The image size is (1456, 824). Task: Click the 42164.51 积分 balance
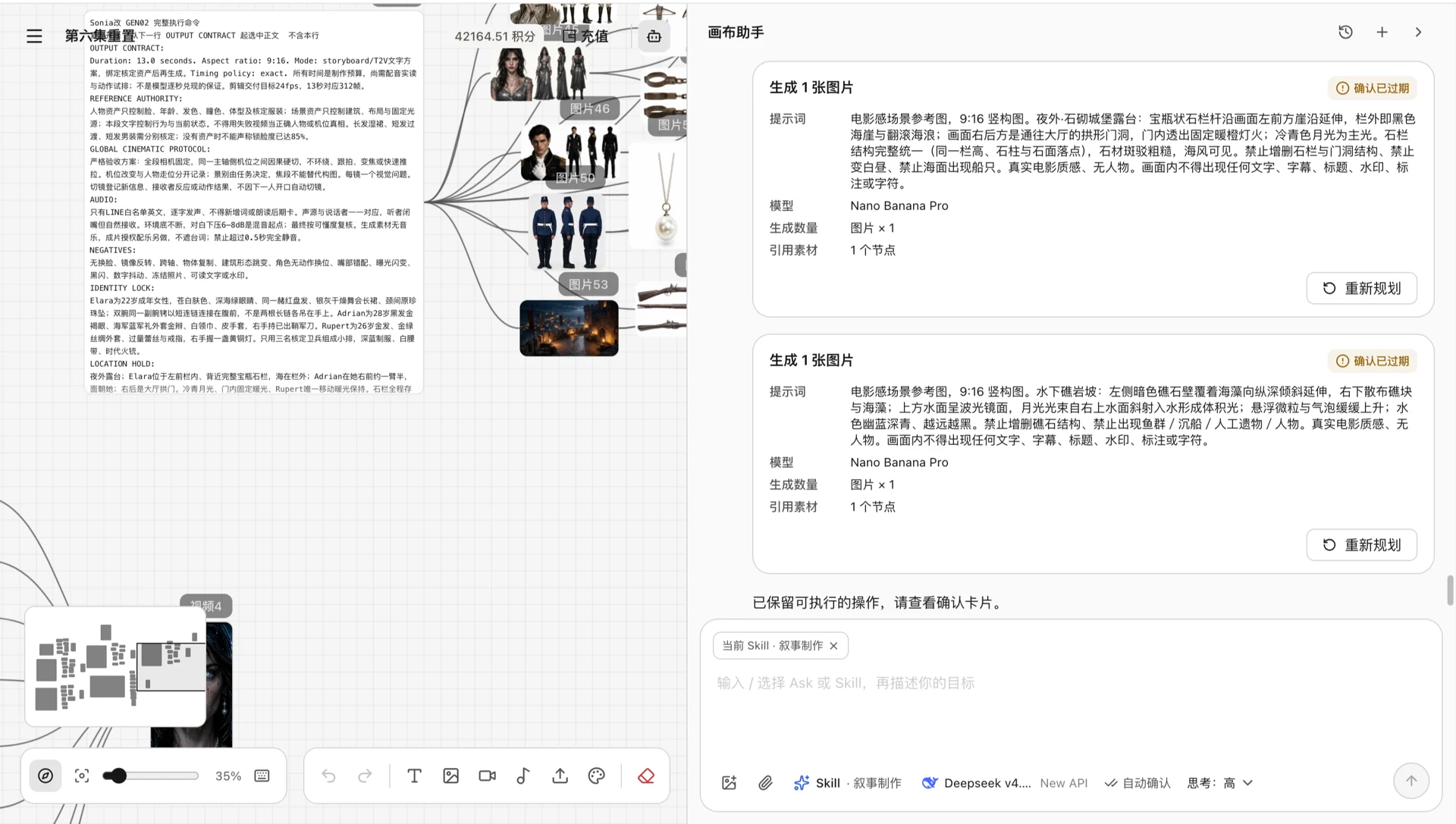coord(494,36)
